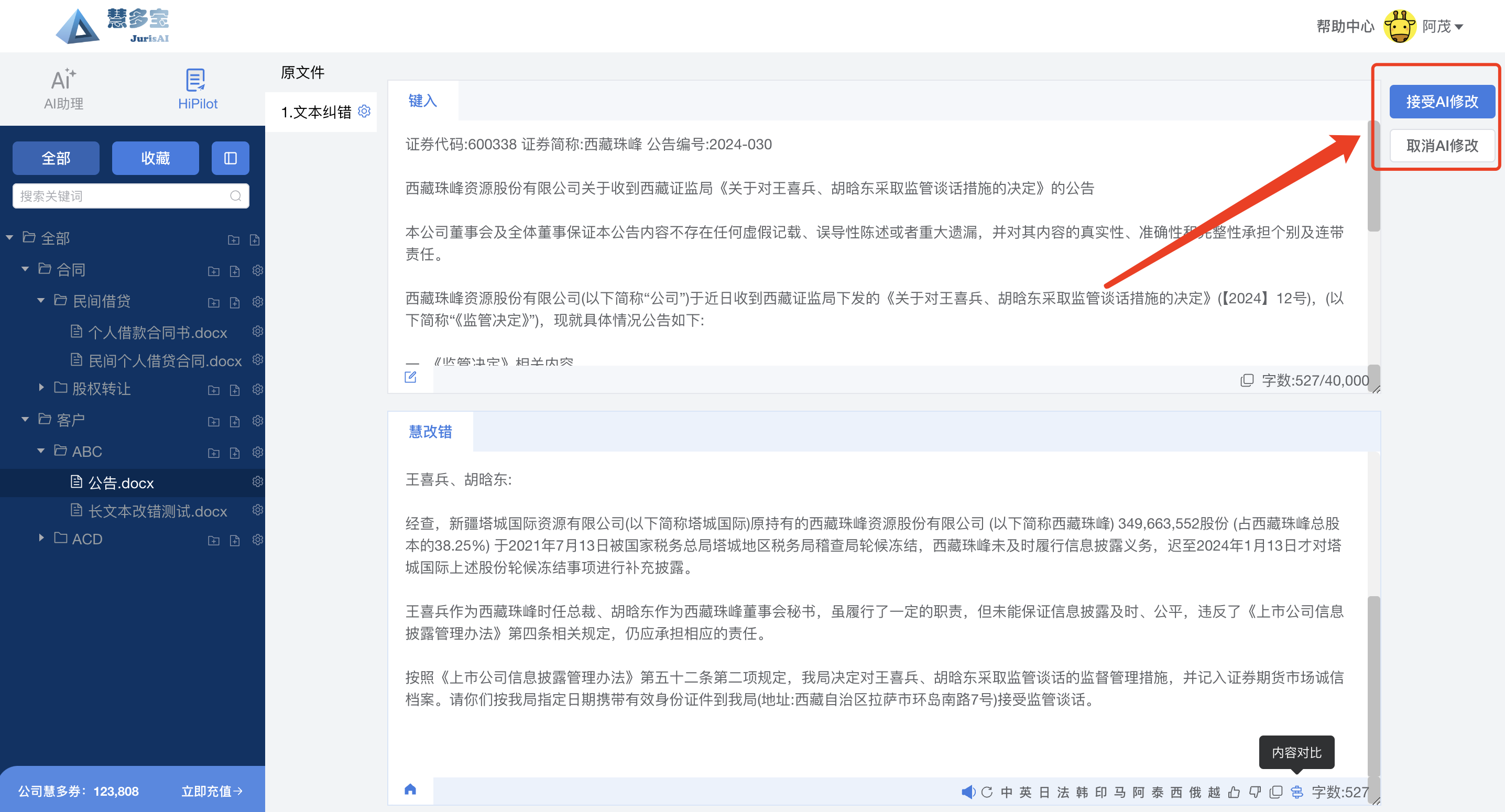Collapse the ABC folder

41,451
